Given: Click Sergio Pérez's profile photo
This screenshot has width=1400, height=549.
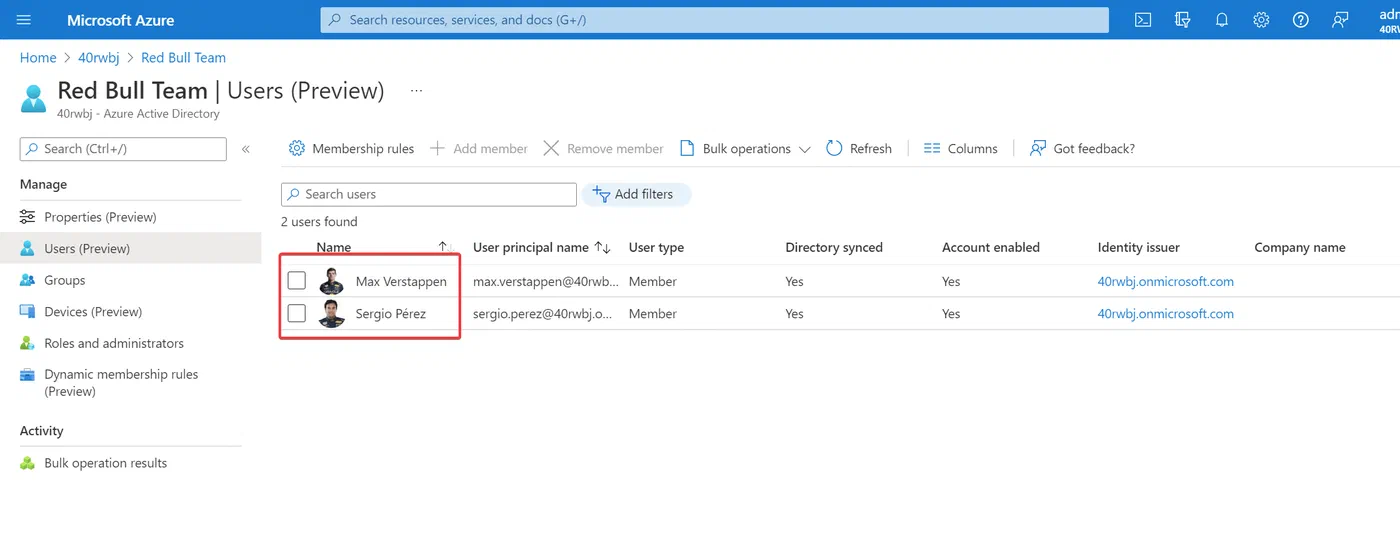Looking at the screenshot, I should 332,313.
